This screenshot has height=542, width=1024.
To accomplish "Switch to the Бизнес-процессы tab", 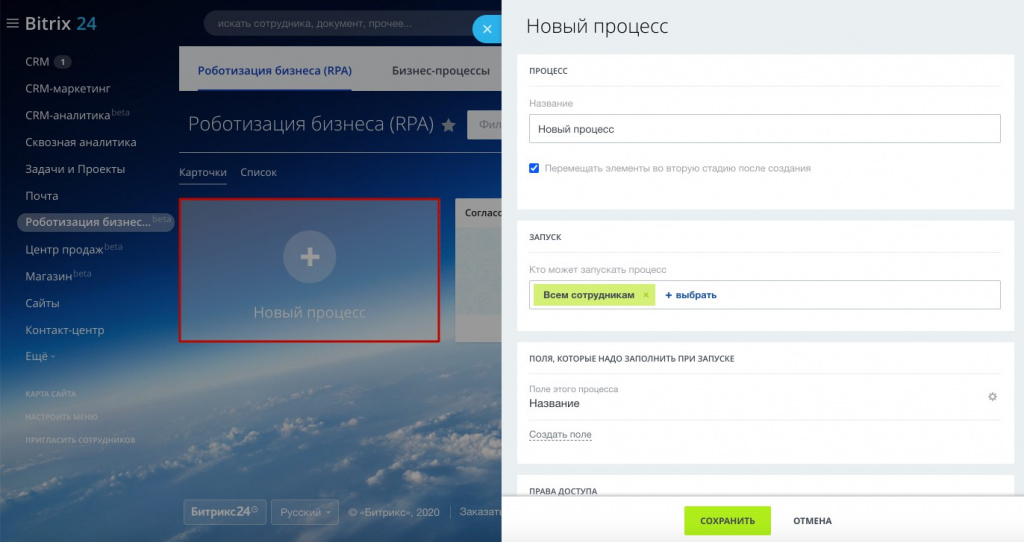I will tap(440, 71).
